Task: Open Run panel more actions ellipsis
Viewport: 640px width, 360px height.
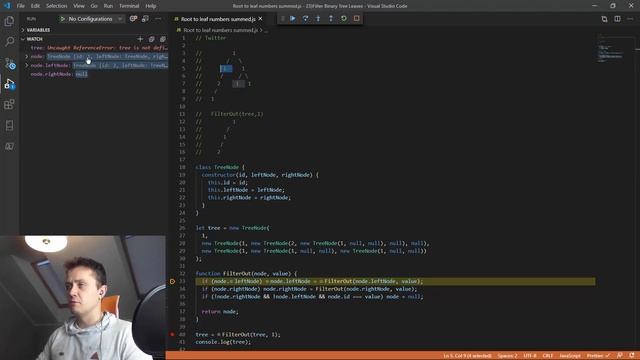Action: (x=158, y=19)
